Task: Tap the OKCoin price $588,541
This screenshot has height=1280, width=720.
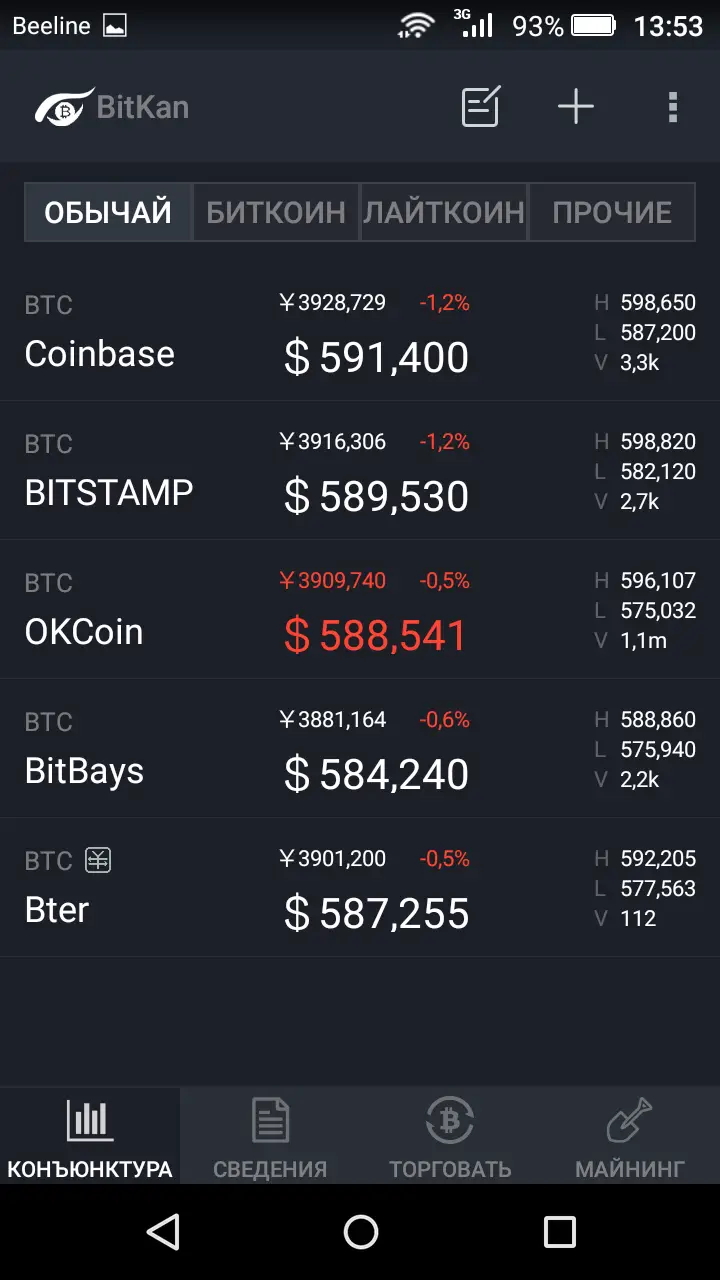Action: point(376,636)
